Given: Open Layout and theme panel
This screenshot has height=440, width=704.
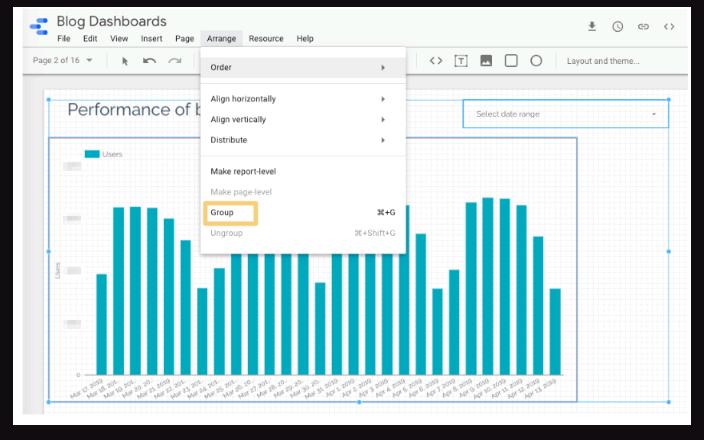Looking at the screenshot, I should coord(603,61).
